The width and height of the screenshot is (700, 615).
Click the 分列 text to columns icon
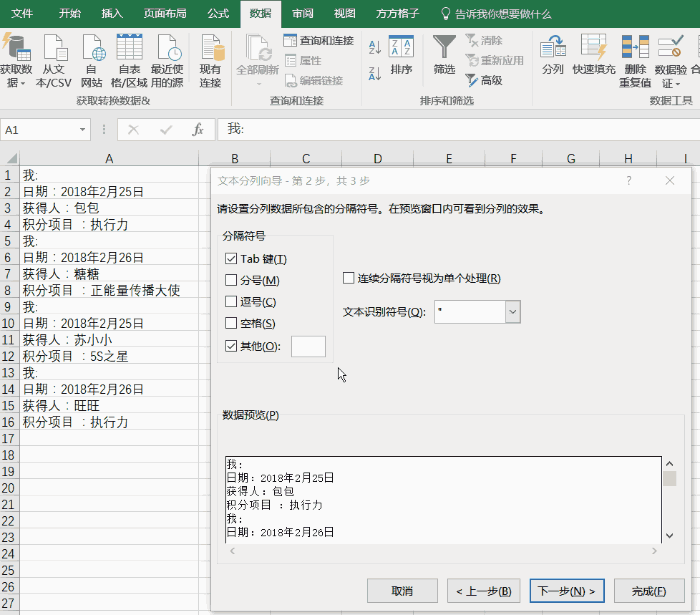click(553, 55)
